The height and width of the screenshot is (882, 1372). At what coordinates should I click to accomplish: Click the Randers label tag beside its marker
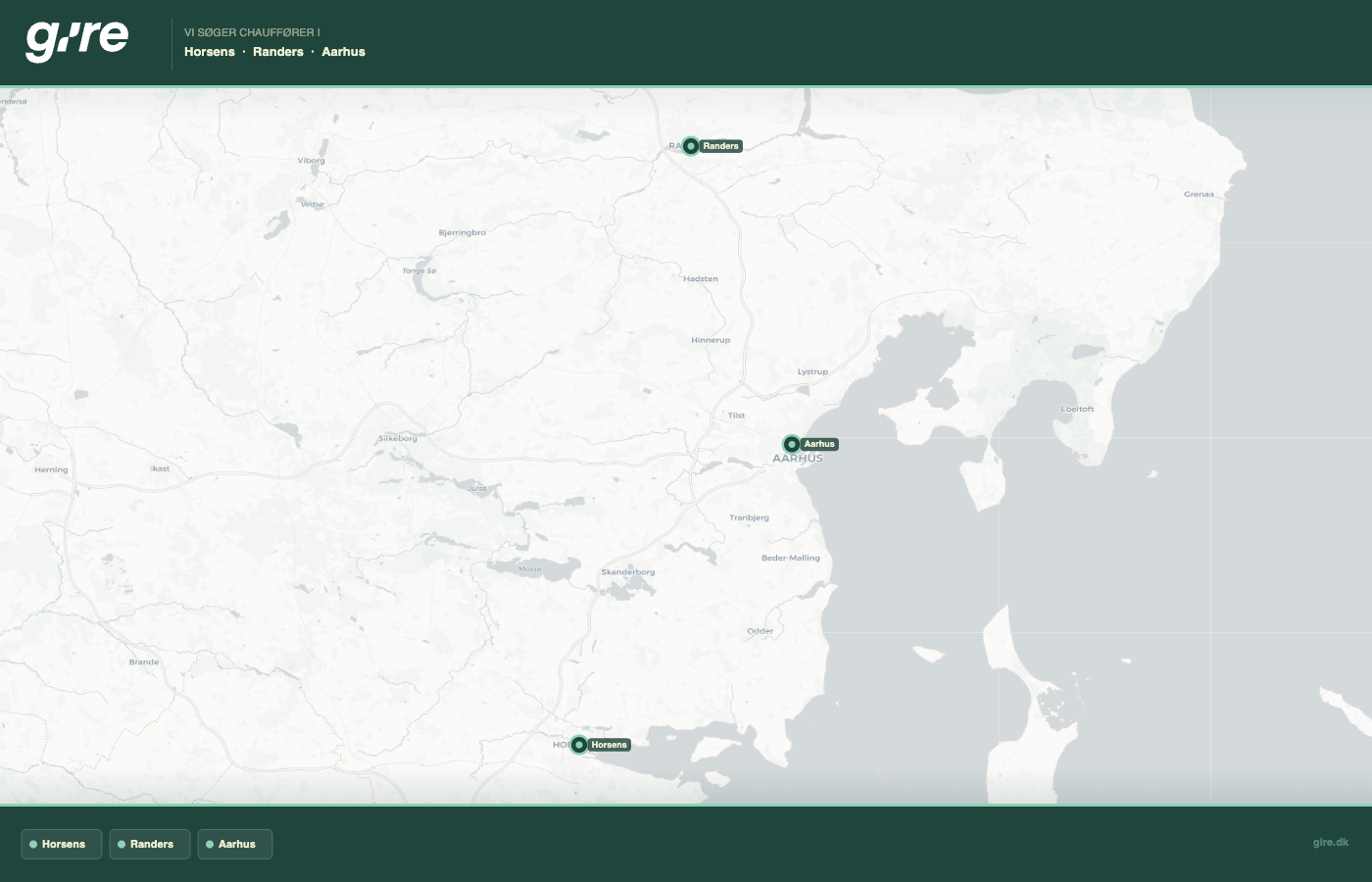721,146
